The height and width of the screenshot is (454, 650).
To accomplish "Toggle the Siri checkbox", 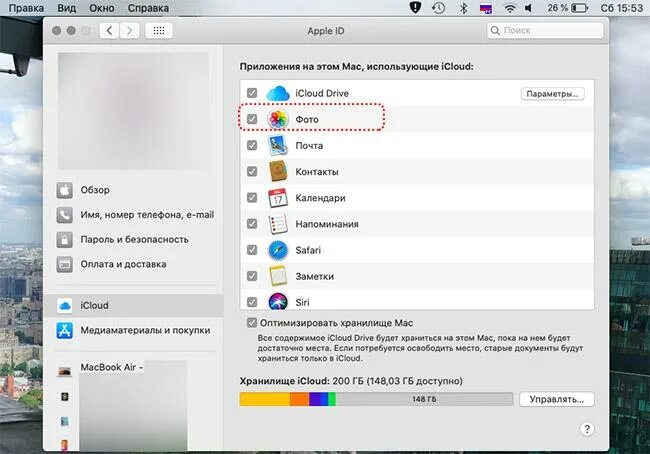I will click(x=252, y=302).
